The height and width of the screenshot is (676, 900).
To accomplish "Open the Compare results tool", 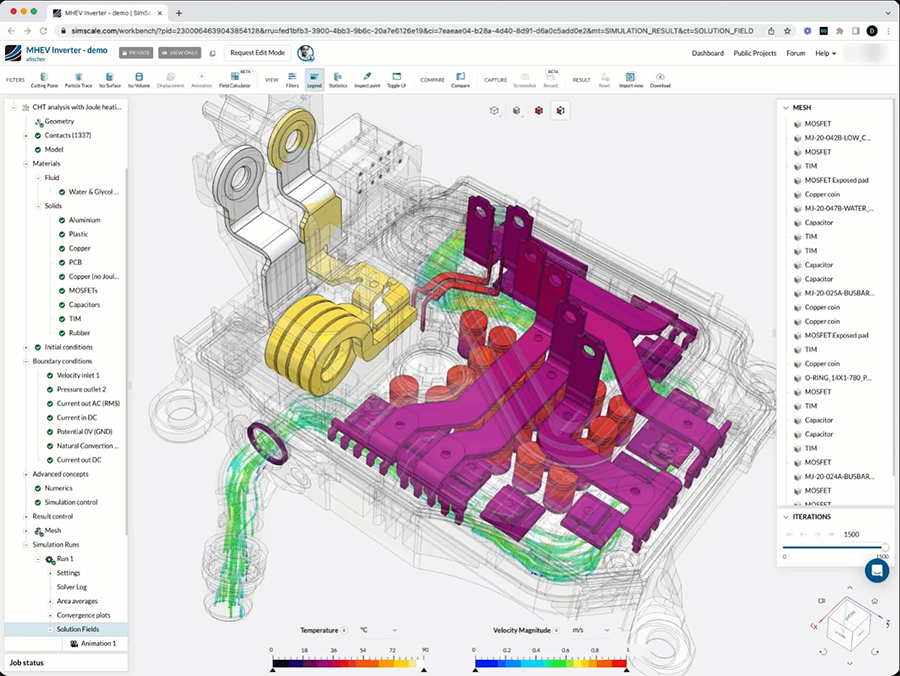I will click(460, 80).
